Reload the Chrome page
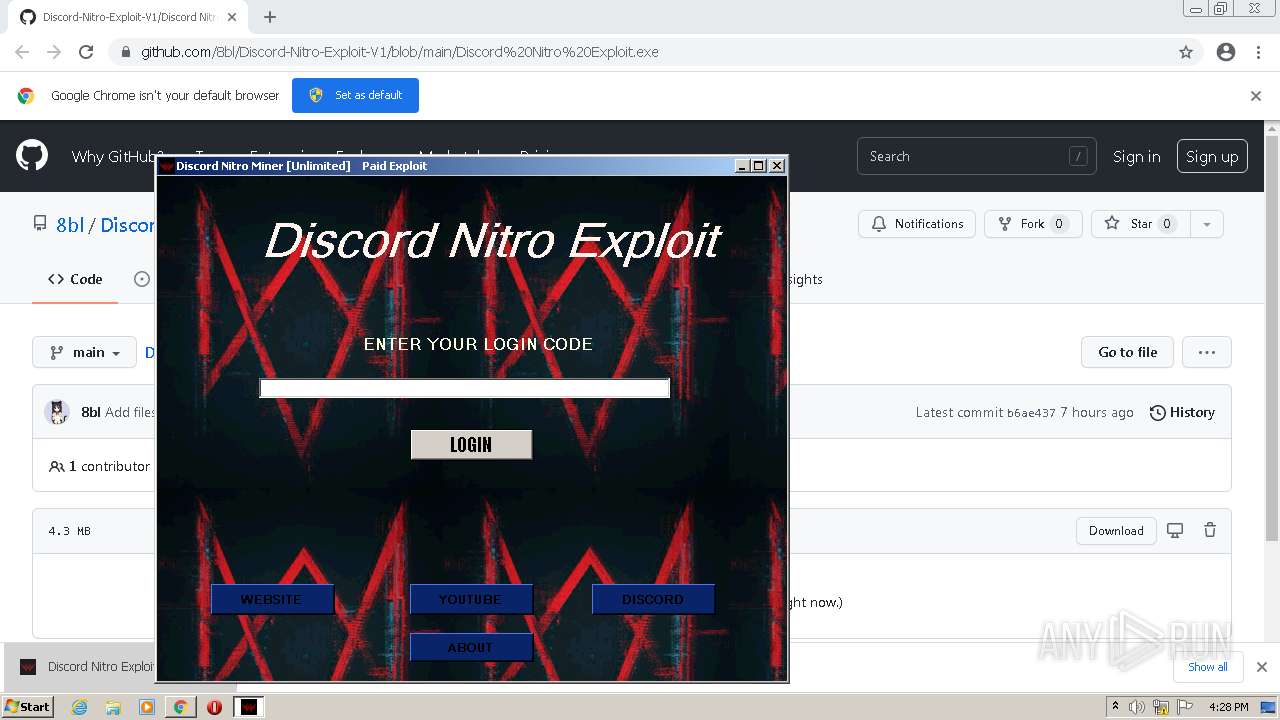This screenshot has height=720, width=1280. pos(86,52)
